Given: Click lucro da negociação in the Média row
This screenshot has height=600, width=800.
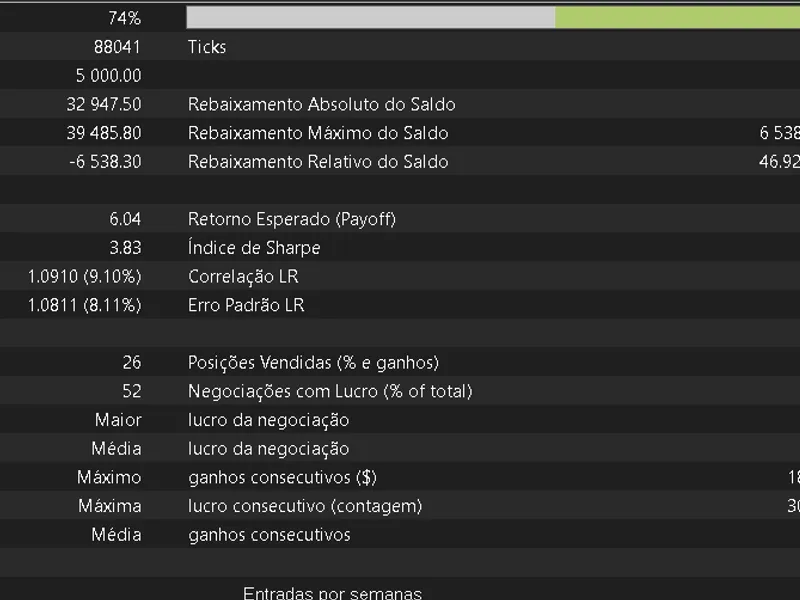Looking at the screenshot, I should pos(268,448).
